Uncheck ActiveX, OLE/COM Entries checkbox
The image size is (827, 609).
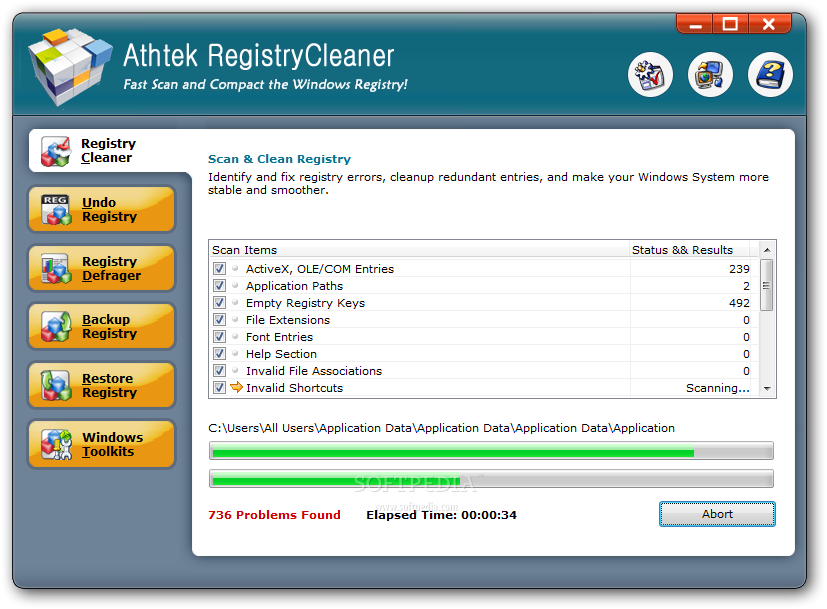pyautogui.click(x=219, y=268)
